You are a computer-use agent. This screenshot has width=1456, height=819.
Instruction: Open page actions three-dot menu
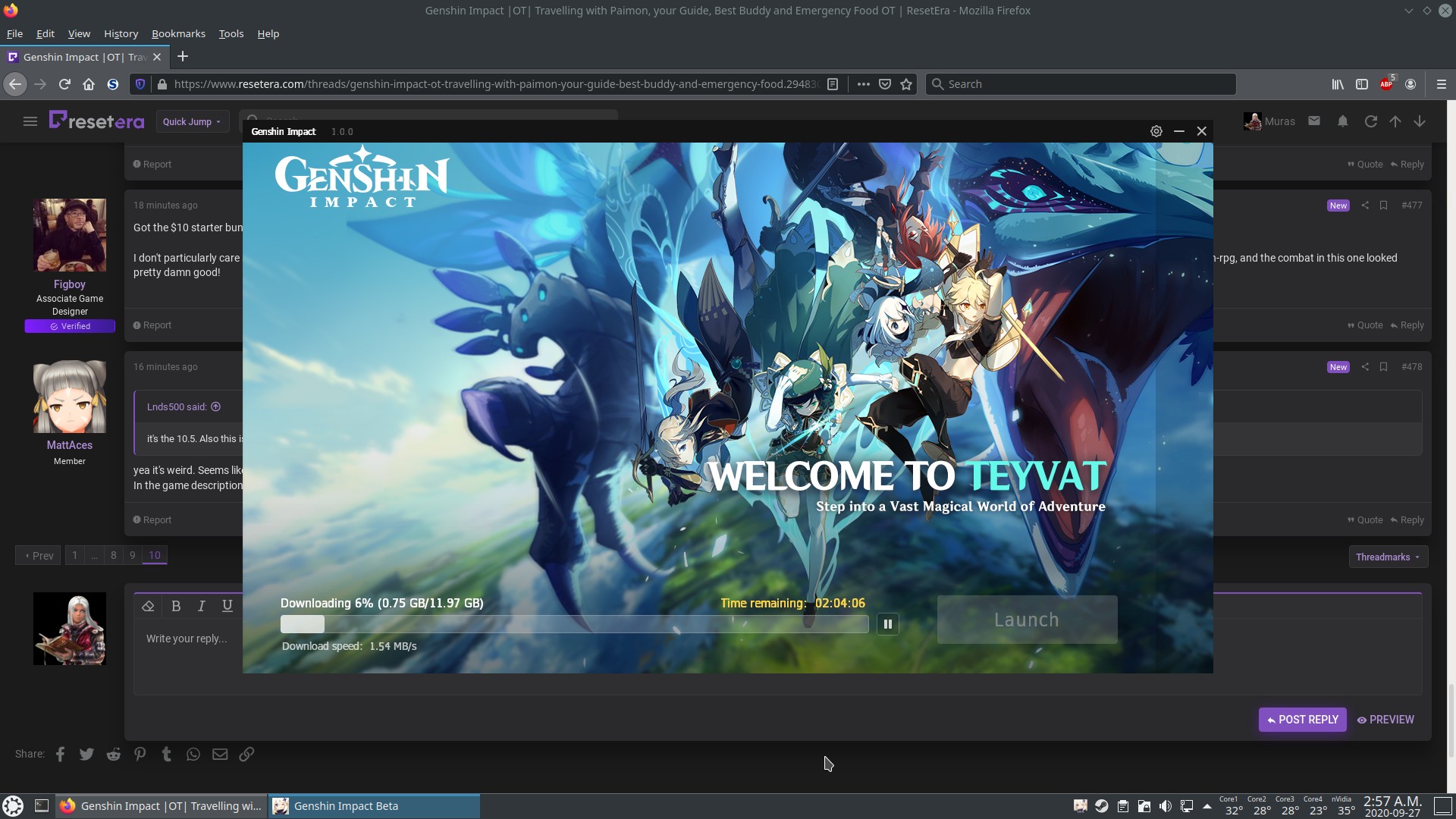(863, 84)
